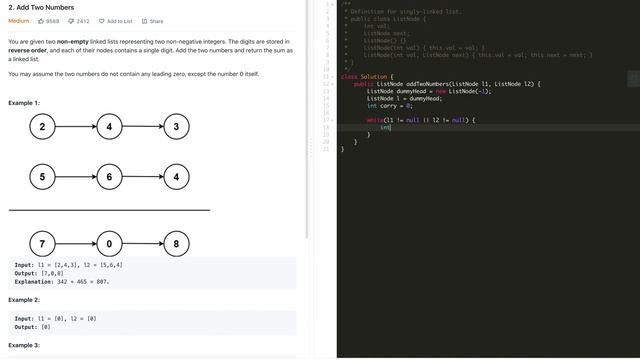
Task: Click node 0 in the result list
Action: tap(109, 244)
